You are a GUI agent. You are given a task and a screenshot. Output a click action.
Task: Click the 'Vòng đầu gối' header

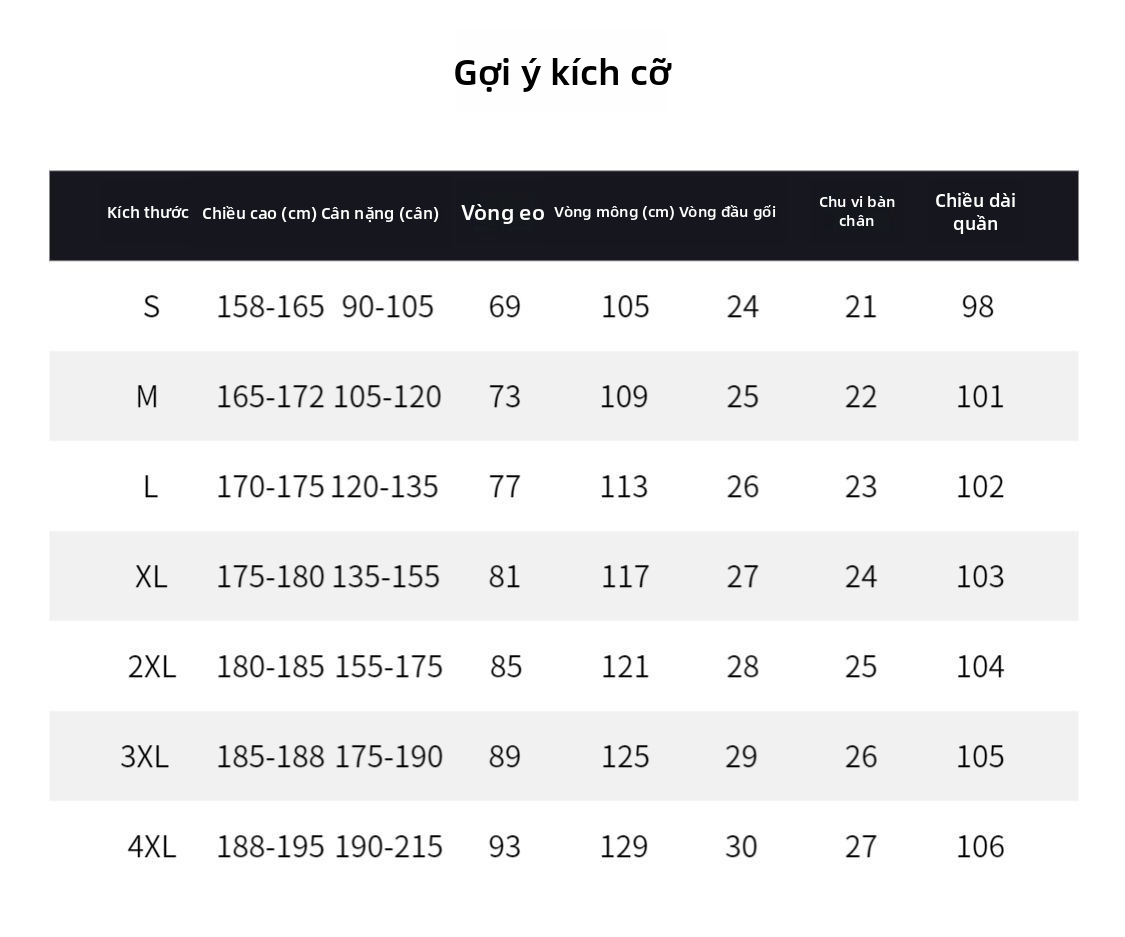pos(728,212)
